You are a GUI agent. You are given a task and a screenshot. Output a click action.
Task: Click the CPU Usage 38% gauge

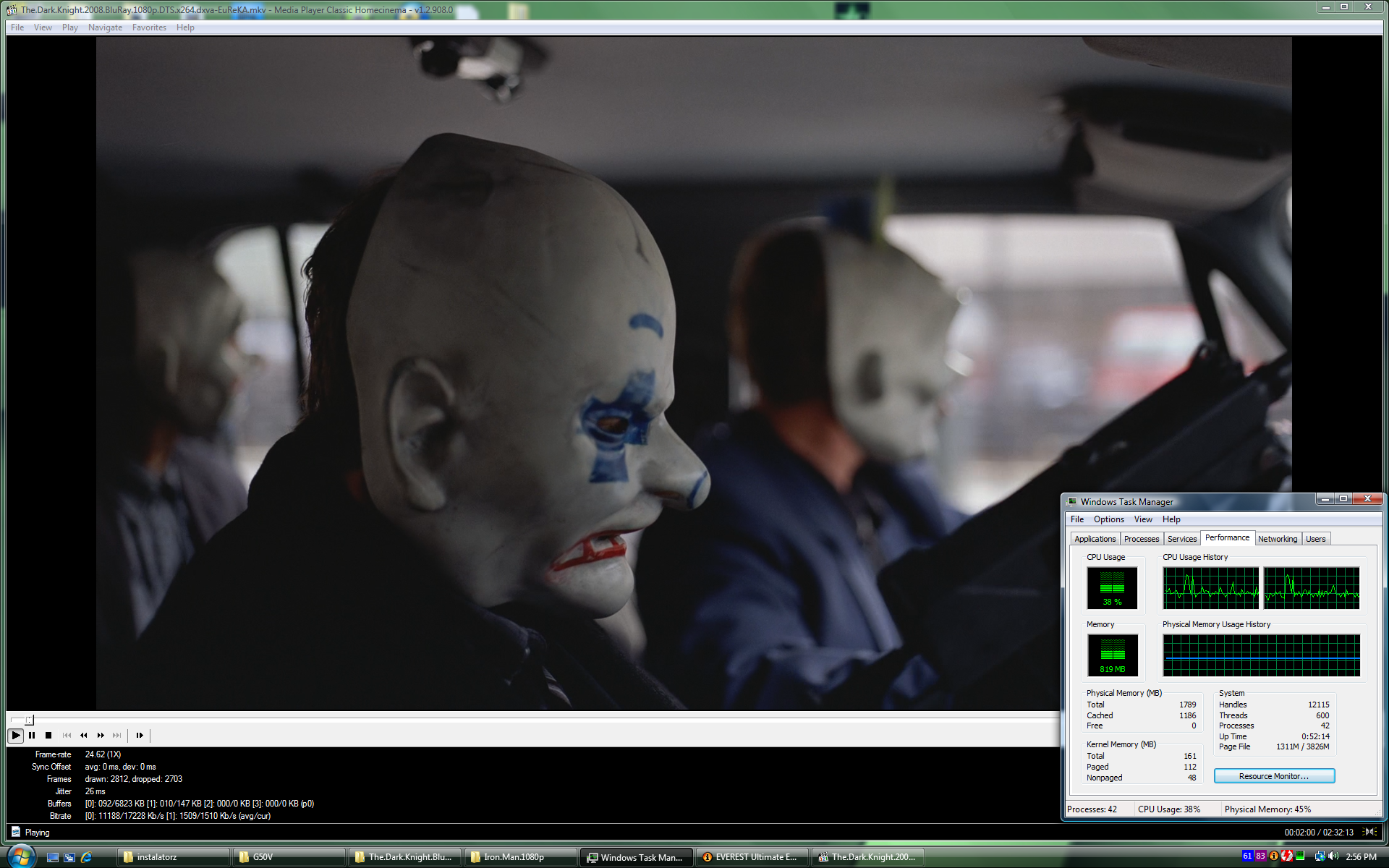1112,588
